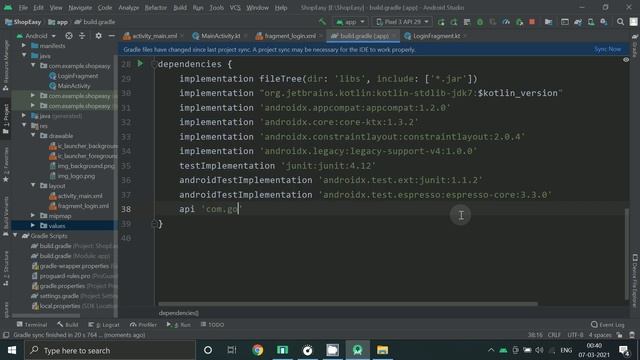Click the project panel horizontal scrollbar
The image size is (640, 360).
pyautogui.click(x=46, y=315)
